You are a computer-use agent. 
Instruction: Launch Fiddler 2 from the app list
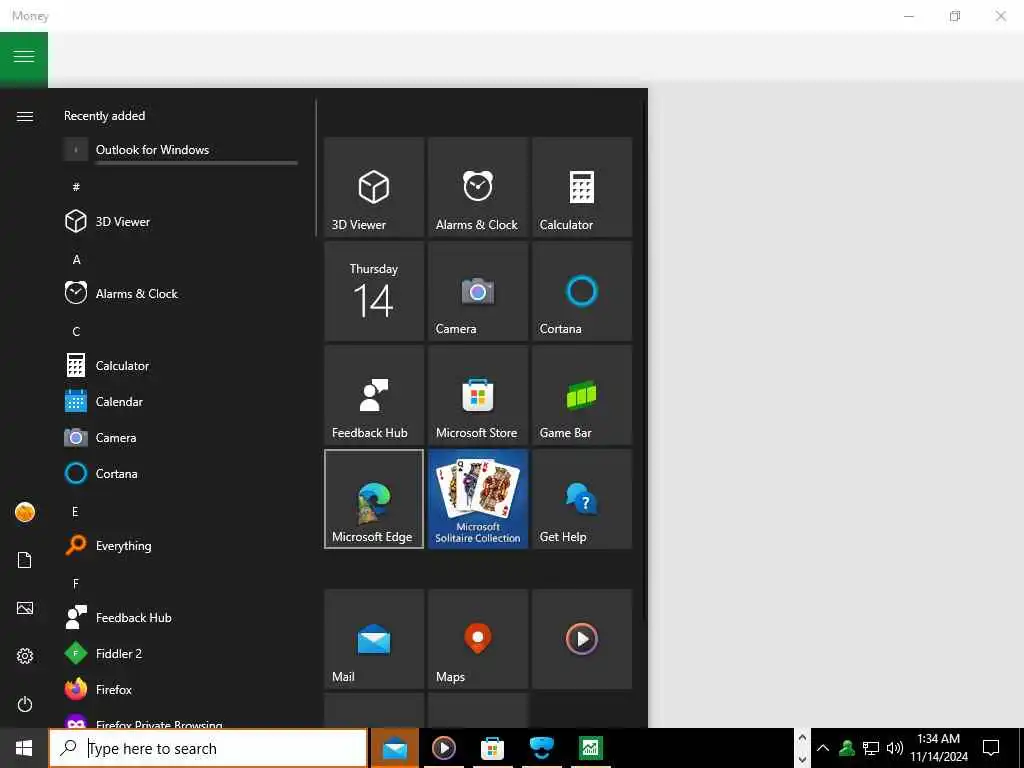tap(182, 654)
